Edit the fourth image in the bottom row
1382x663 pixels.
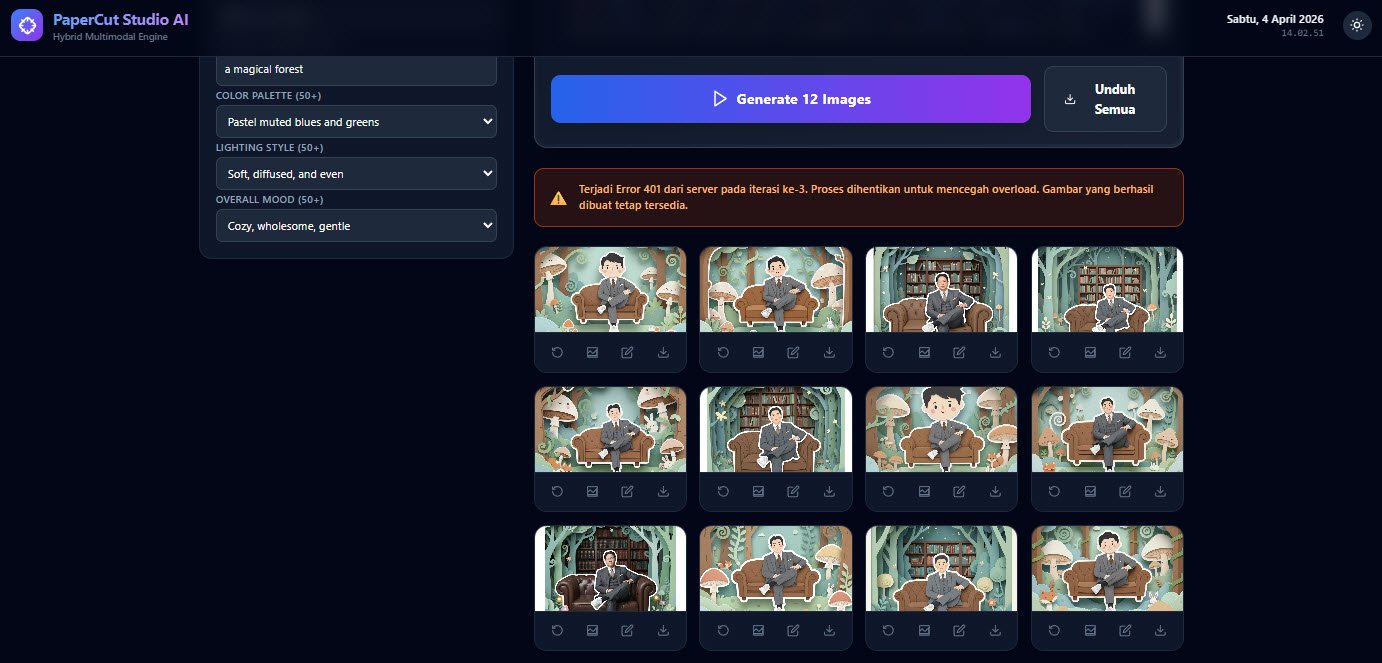1125,630
